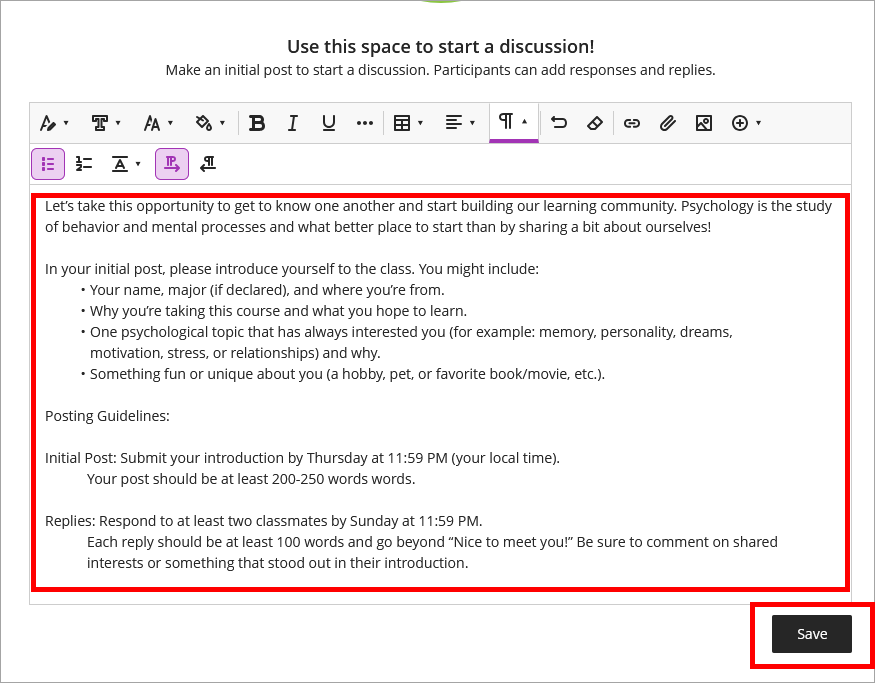
Task: Expand the text alignment options
Action: coord(459,122)
